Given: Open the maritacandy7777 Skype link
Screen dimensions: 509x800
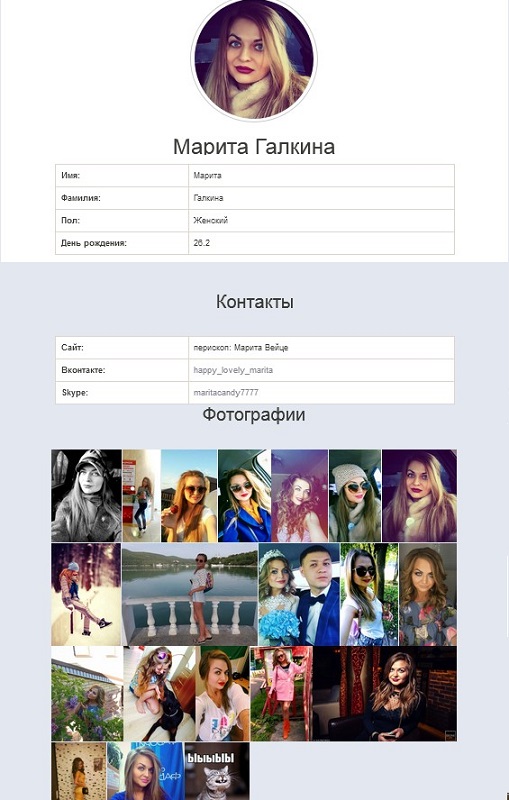Looking at the screenshot, I should pyautogui.click(x=226, y=392).
